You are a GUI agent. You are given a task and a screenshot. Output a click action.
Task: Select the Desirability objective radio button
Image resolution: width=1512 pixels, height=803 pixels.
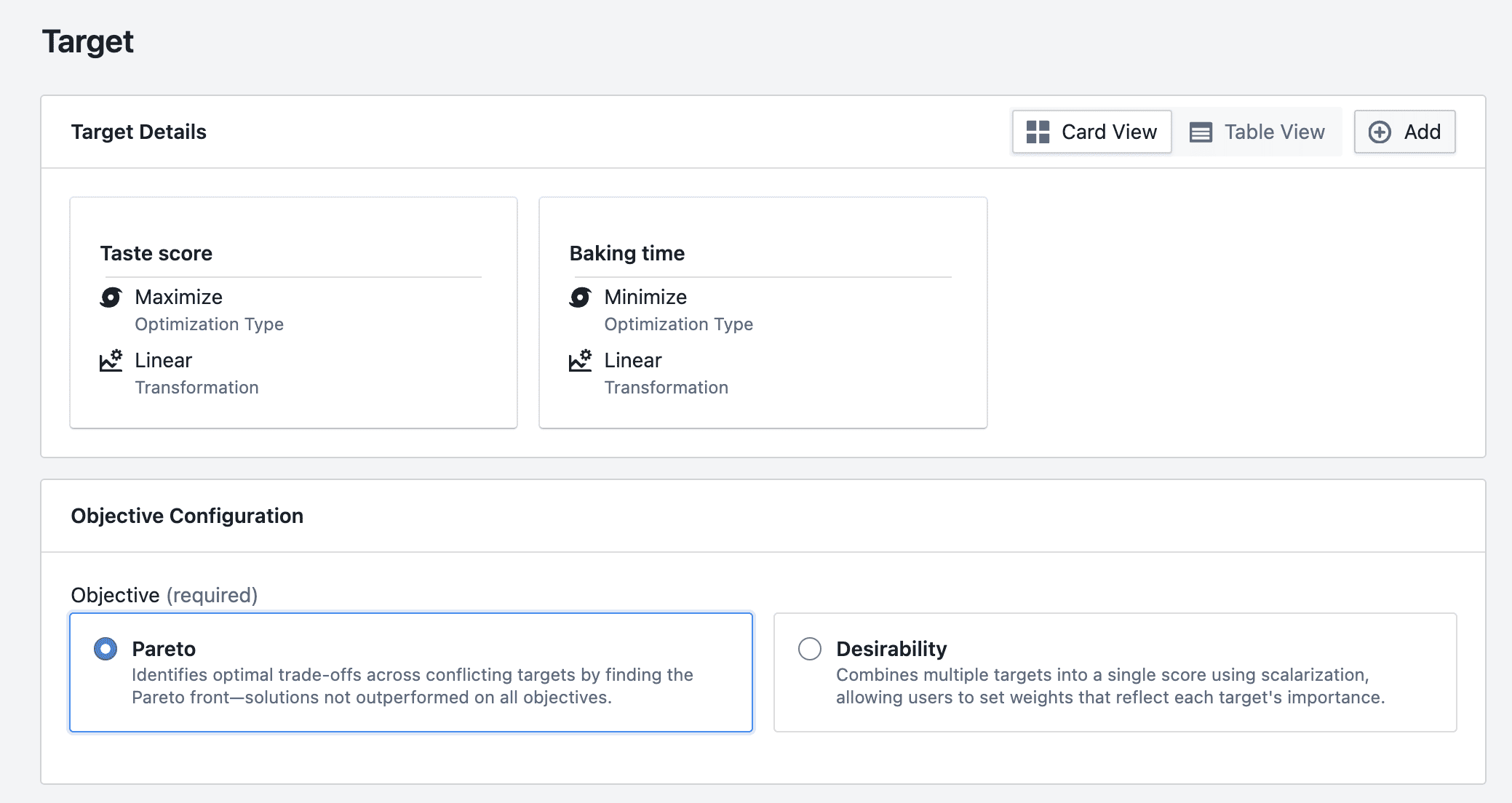[809, 649]
